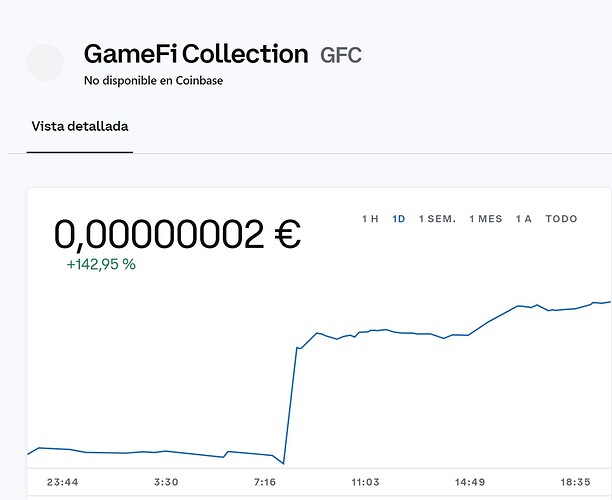612x500 pixels.
Task: Click the 11:03 time axis label
Action: click(365, 482)
